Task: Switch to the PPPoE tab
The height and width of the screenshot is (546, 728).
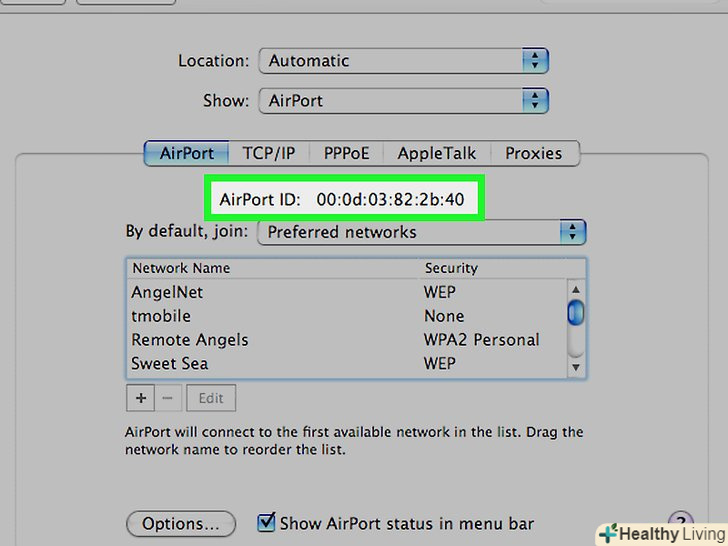Action: [346, 153]
